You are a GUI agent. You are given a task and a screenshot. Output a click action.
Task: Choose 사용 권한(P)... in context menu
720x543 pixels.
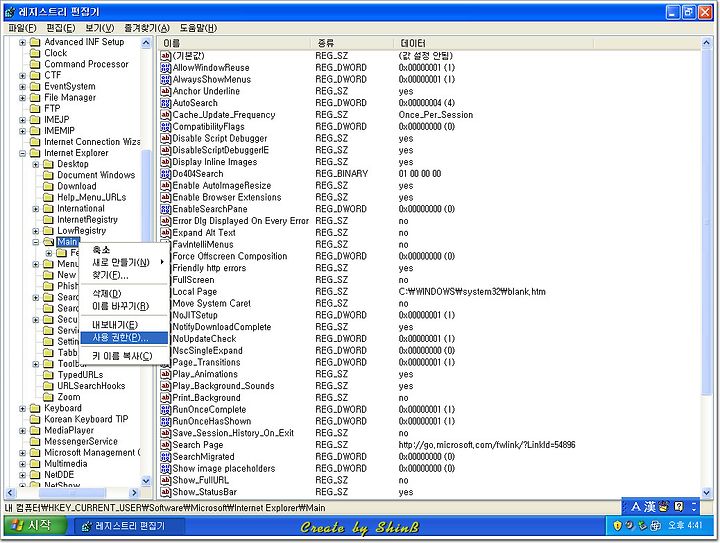(124, 338)
